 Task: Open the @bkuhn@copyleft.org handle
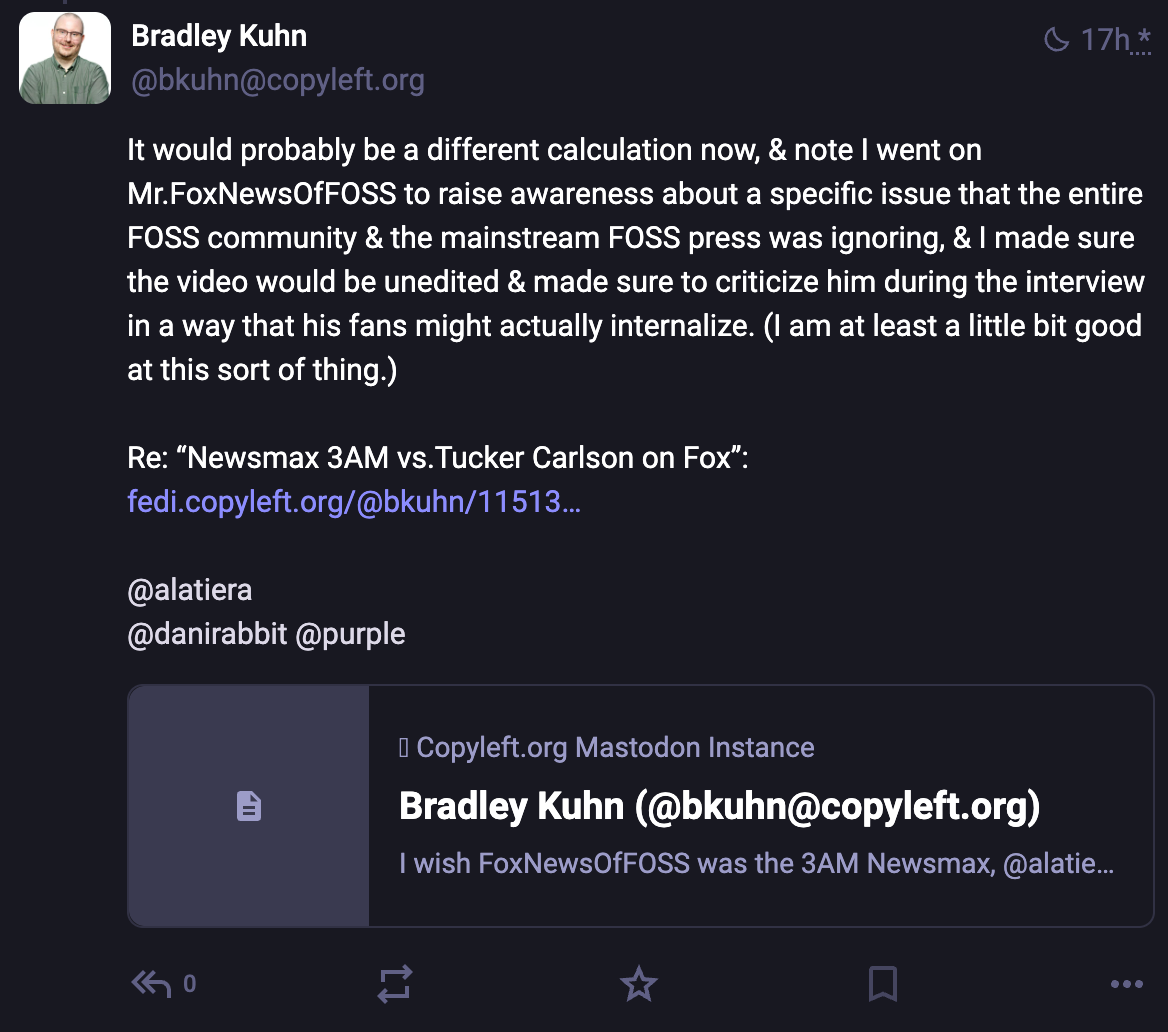(x=278, y=80)
